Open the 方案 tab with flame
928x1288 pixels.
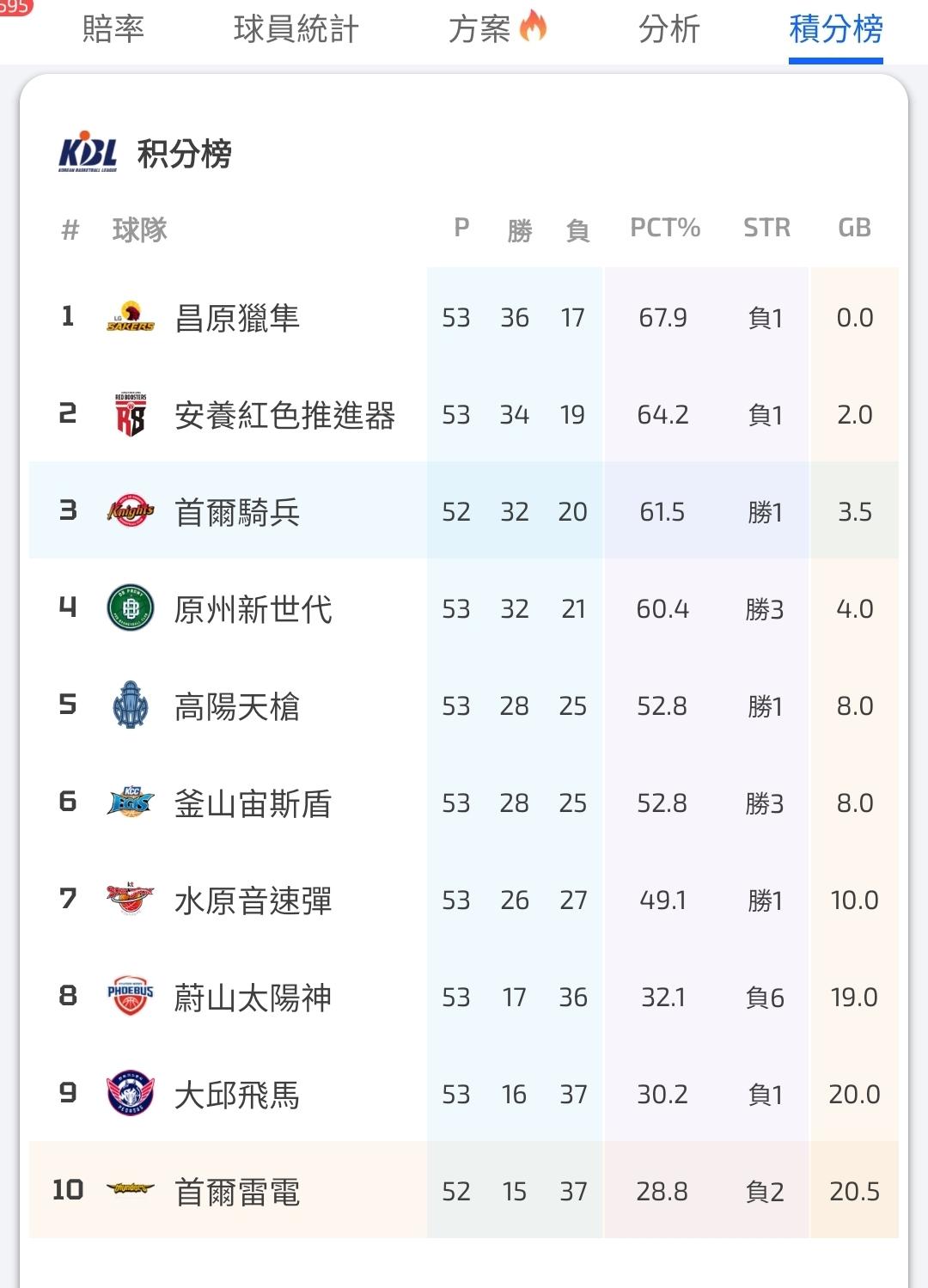(x=497, y=30)
